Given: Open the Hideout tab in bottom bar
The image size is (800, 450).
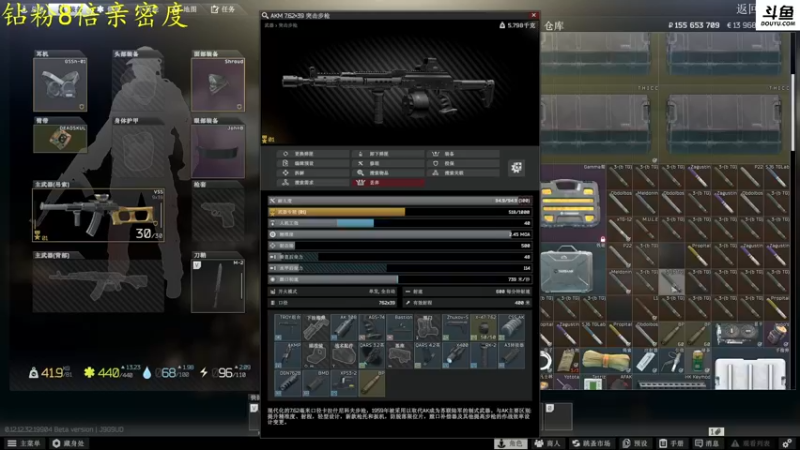Looking at the screenshot, I should [68, 443].
